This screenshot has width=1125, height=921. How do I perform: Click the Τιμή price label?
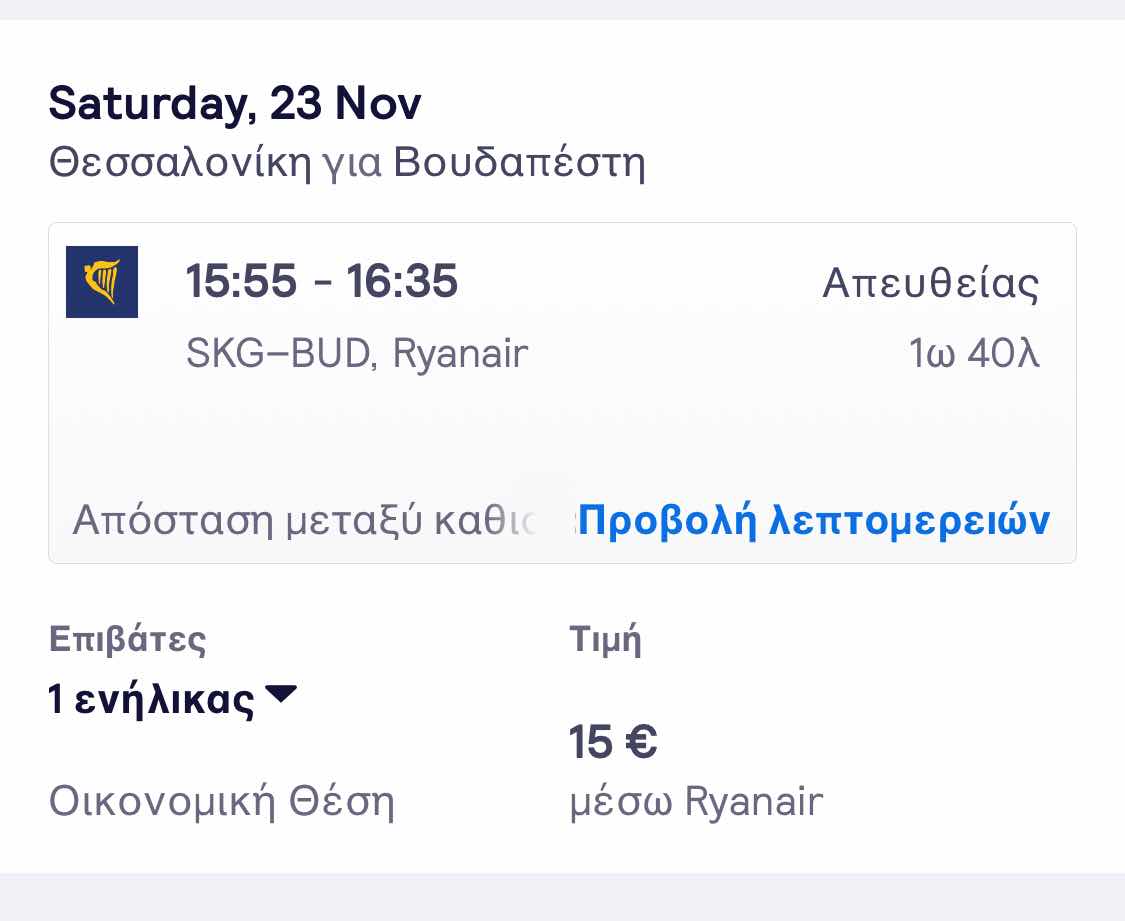click(x=604, y=639)
